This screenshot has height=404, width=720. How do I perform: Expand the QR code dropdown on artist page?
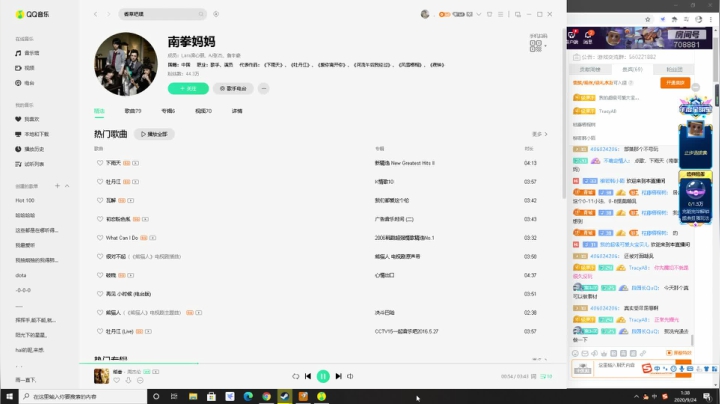tap(546, 46)
